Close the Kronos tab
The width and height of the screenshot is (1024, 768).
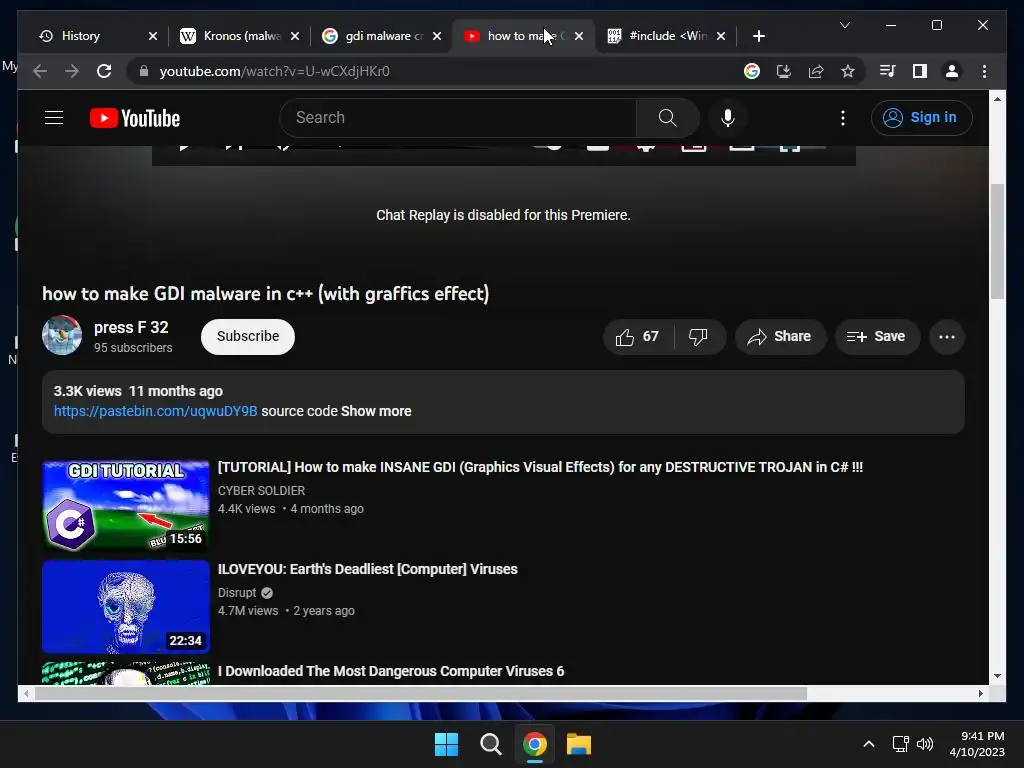click(295, 36)
